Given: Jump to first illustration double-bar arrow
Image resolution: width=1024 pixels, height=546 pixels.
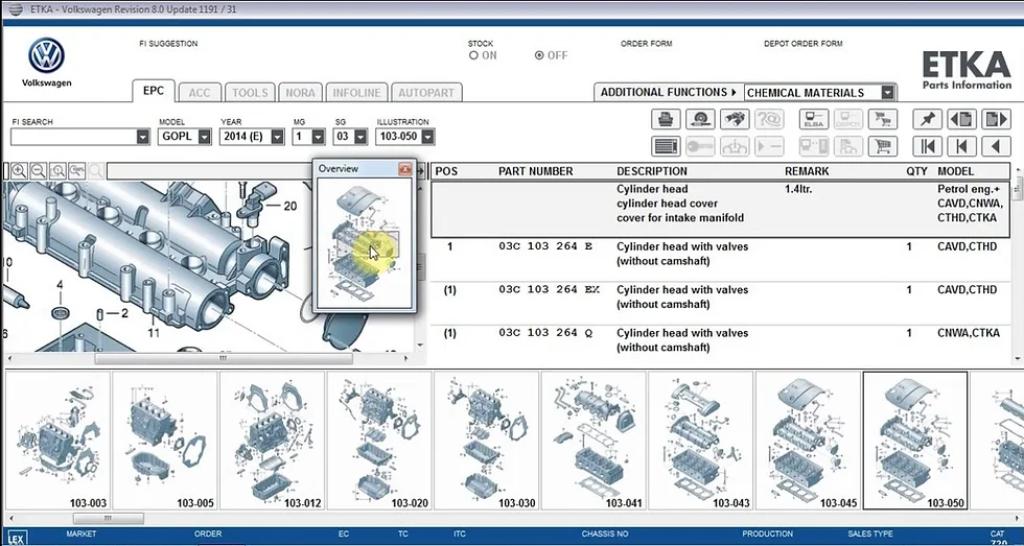Looking at the screenshot, I should point(927,146).
